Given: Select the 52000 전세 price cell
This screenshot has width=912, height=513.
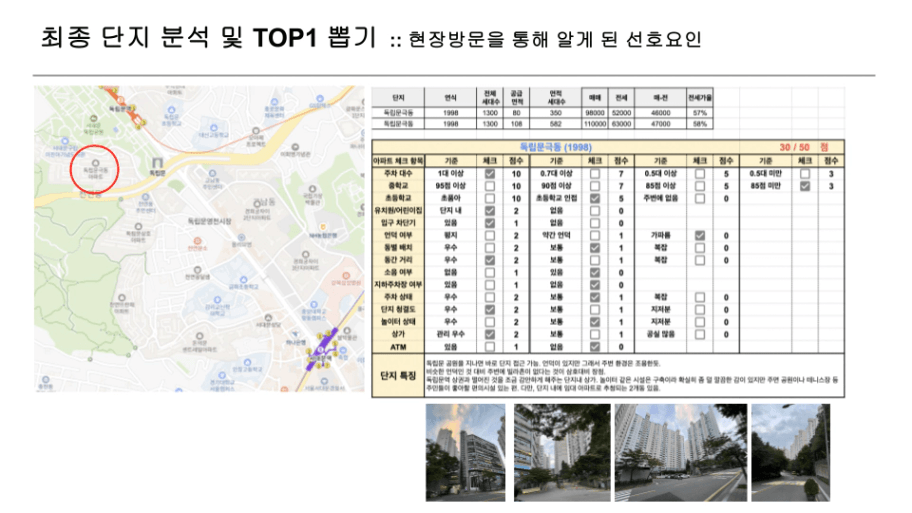Looking at the screenshot, I should 621,113.
